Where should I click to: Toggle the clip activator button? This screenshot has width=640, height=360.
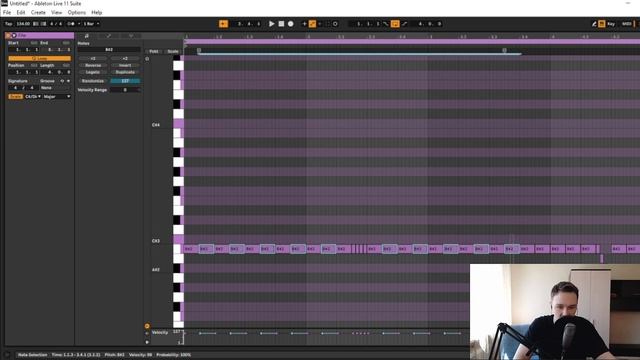pos(9,36)
